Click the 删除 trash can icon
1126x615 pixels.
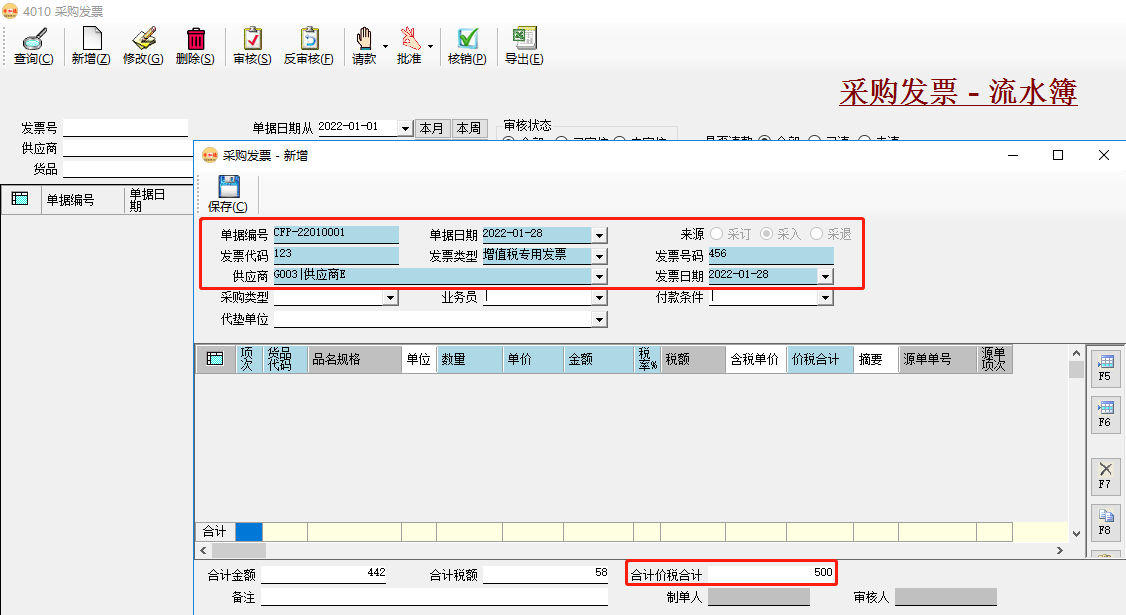195,39
